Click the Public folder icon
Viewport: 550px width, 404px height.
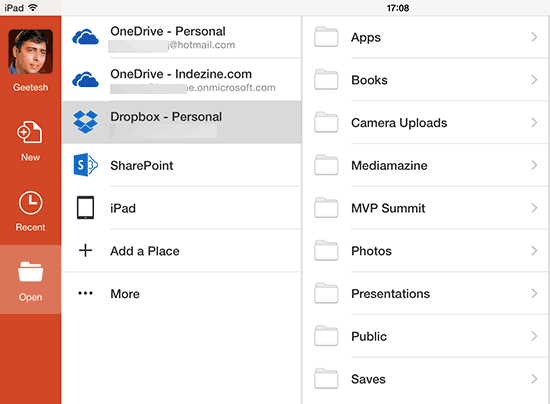[x=326, y=336]
